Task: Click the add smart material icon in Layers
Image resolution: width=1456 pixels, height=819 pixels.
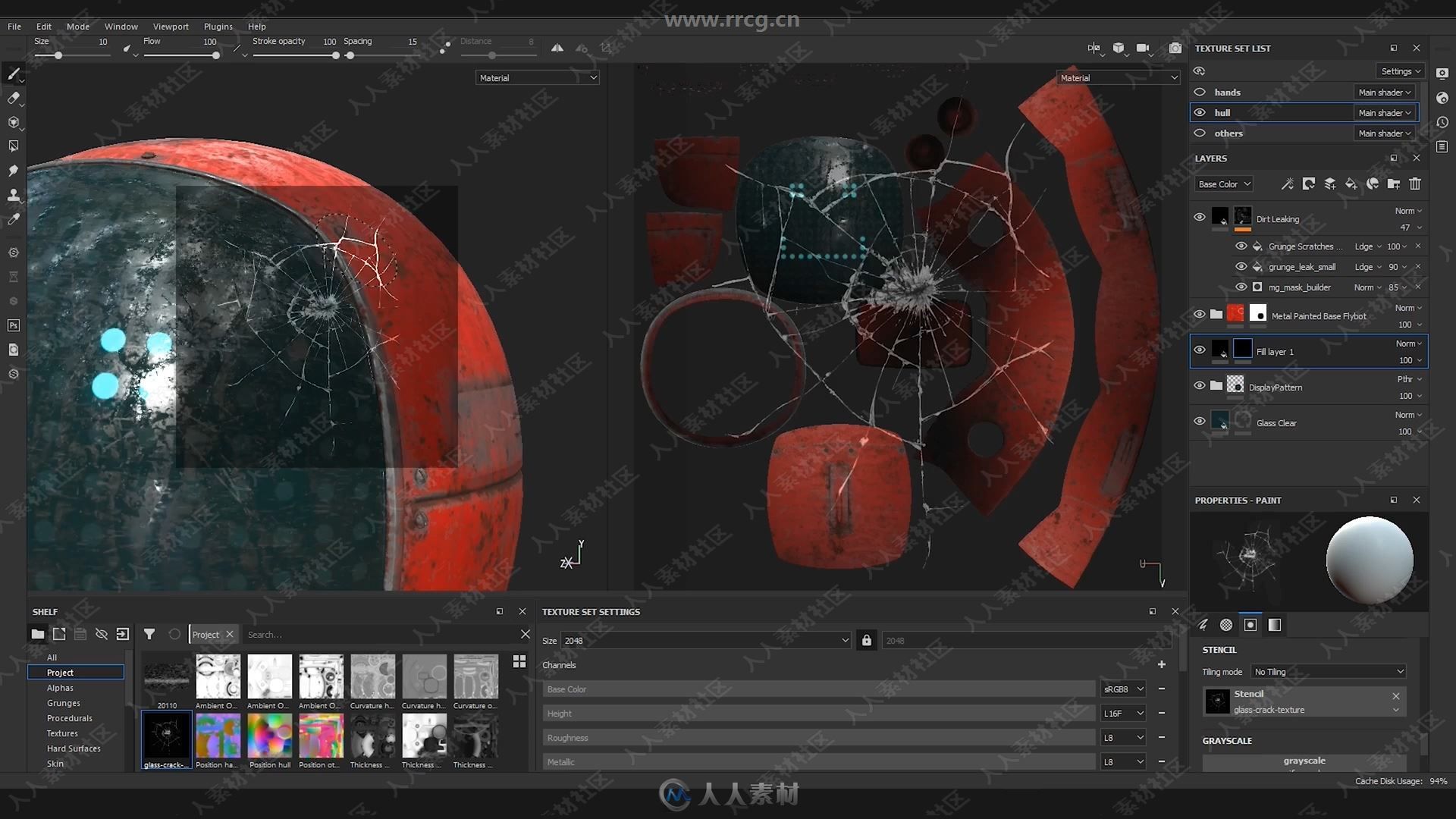Action: pyautogui.click(x=1372, y=184)
